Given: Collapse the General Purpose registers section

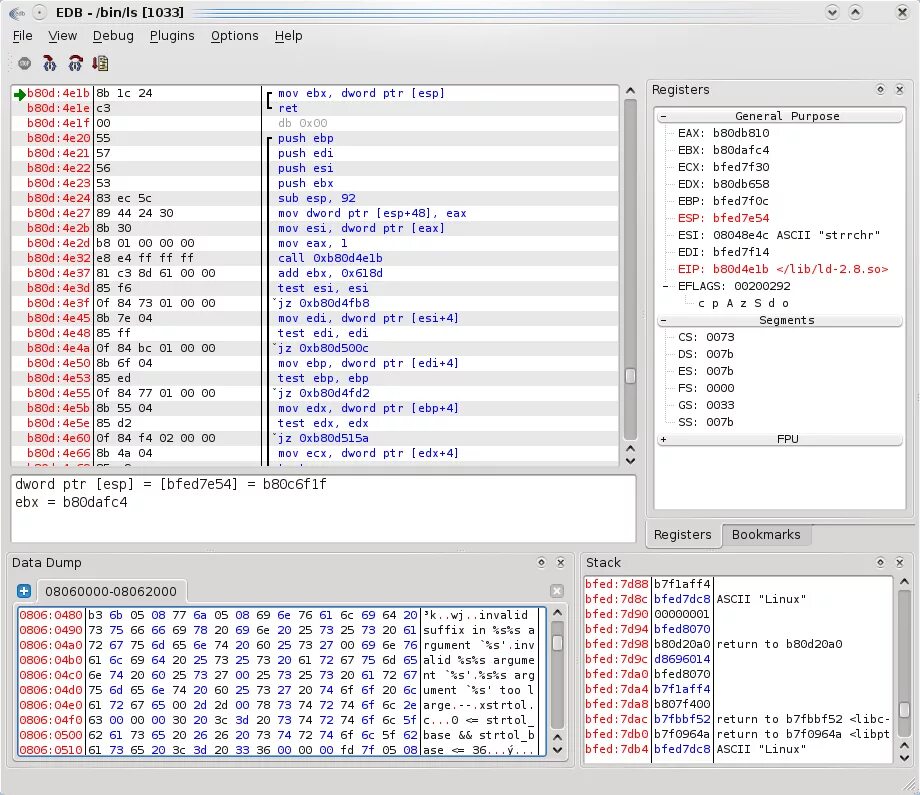Looking at the screenshot, I should tap(663, 116).
